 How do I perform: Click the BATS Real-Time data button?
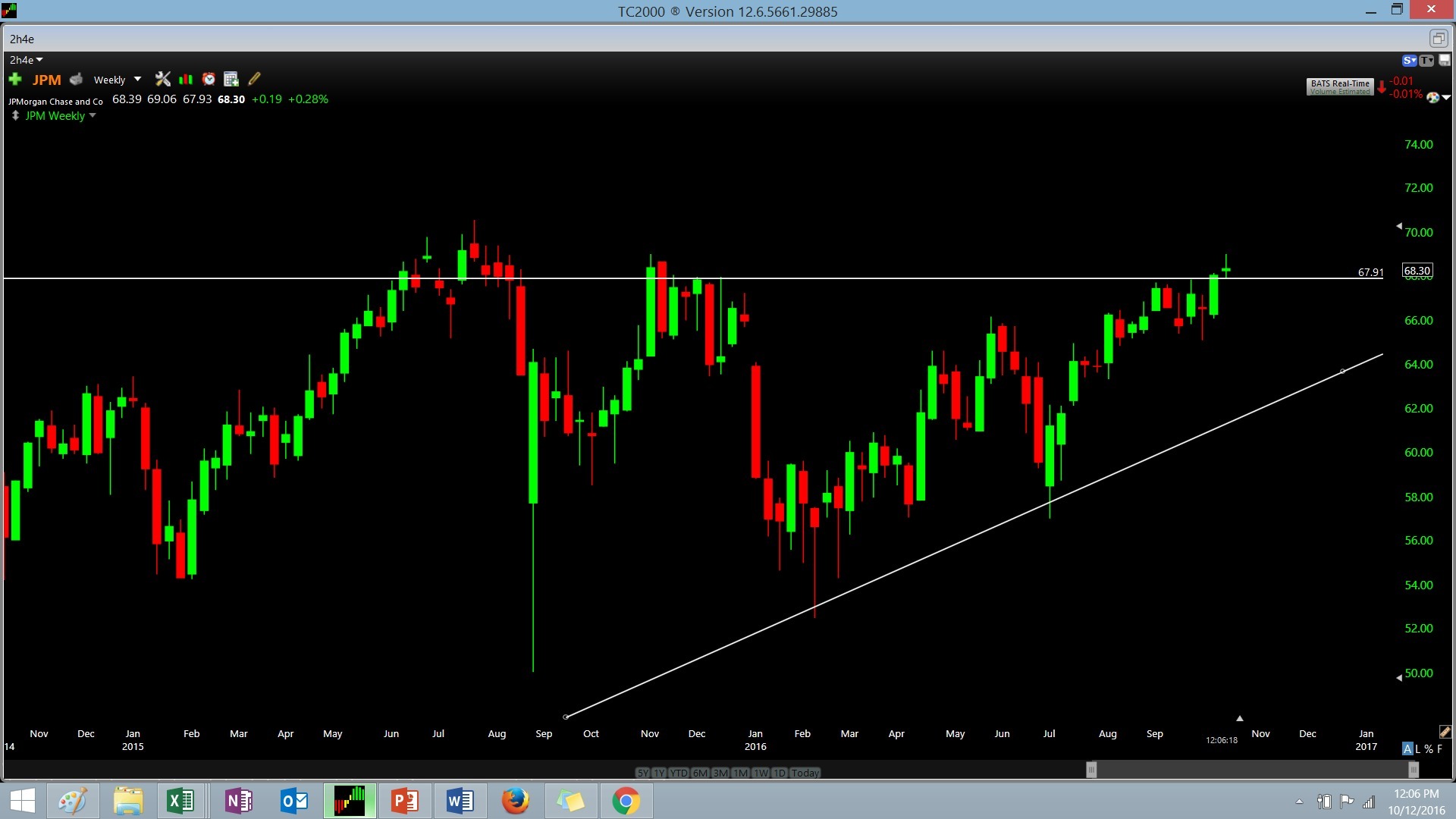(1340, 87)
